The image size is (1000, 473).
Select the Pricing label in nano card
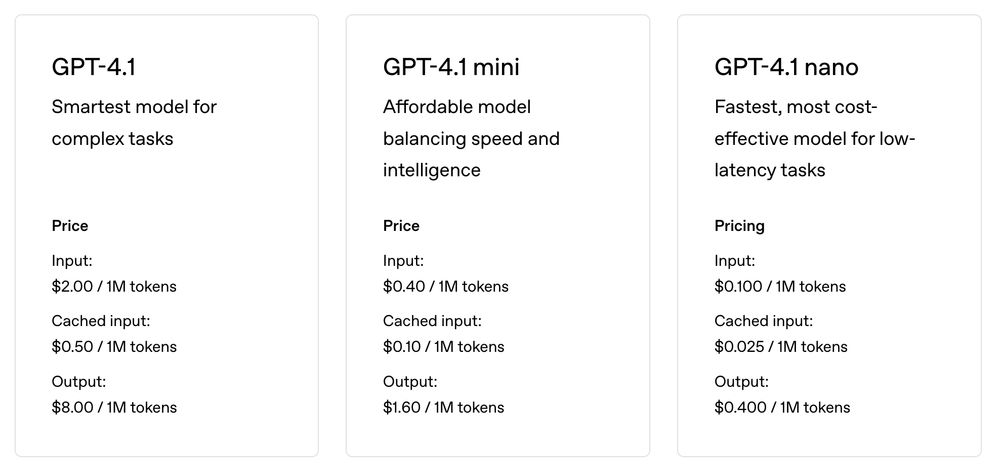[x=739, y=226]
